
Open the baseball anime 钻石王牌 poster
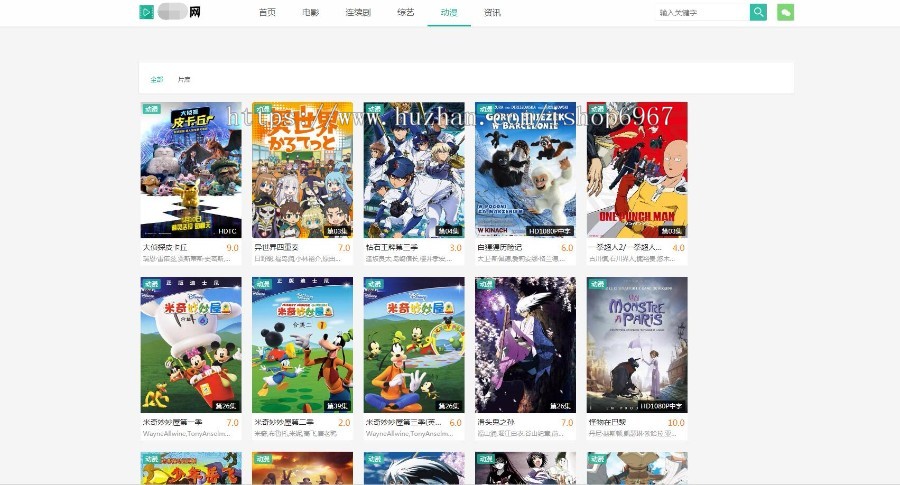(414, 170)
